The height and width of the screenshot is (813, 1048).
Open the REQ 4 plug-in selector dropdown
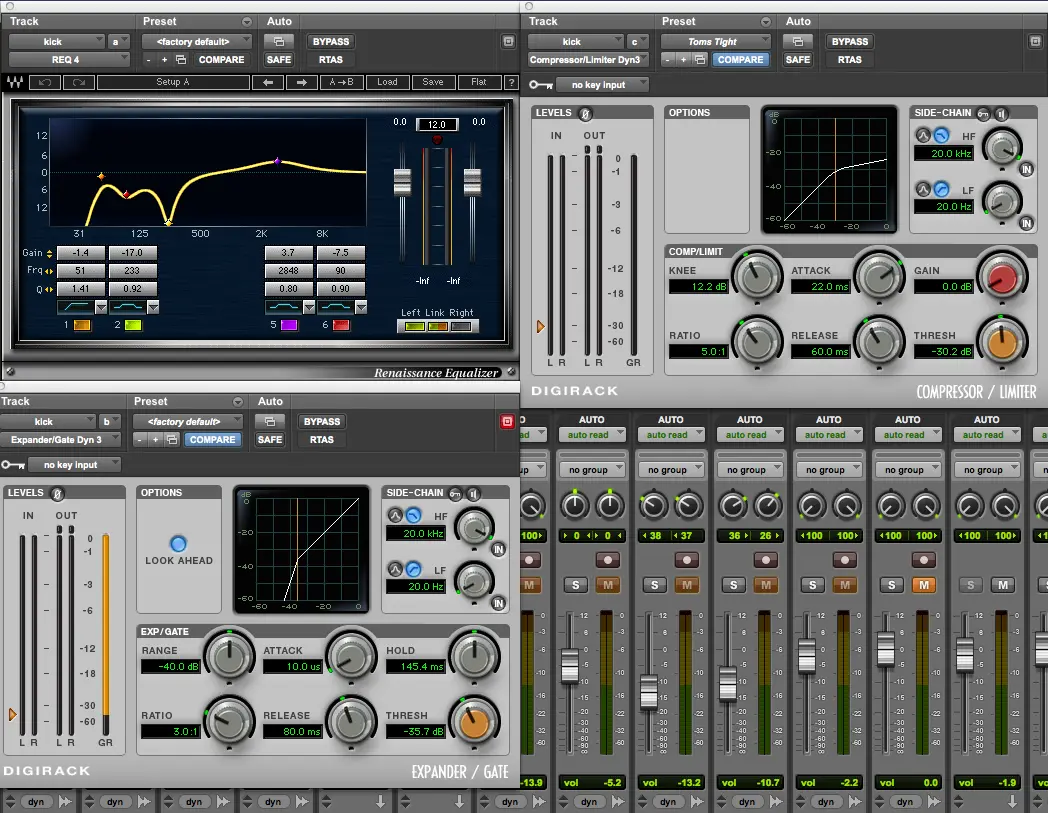tap(69, 60)
